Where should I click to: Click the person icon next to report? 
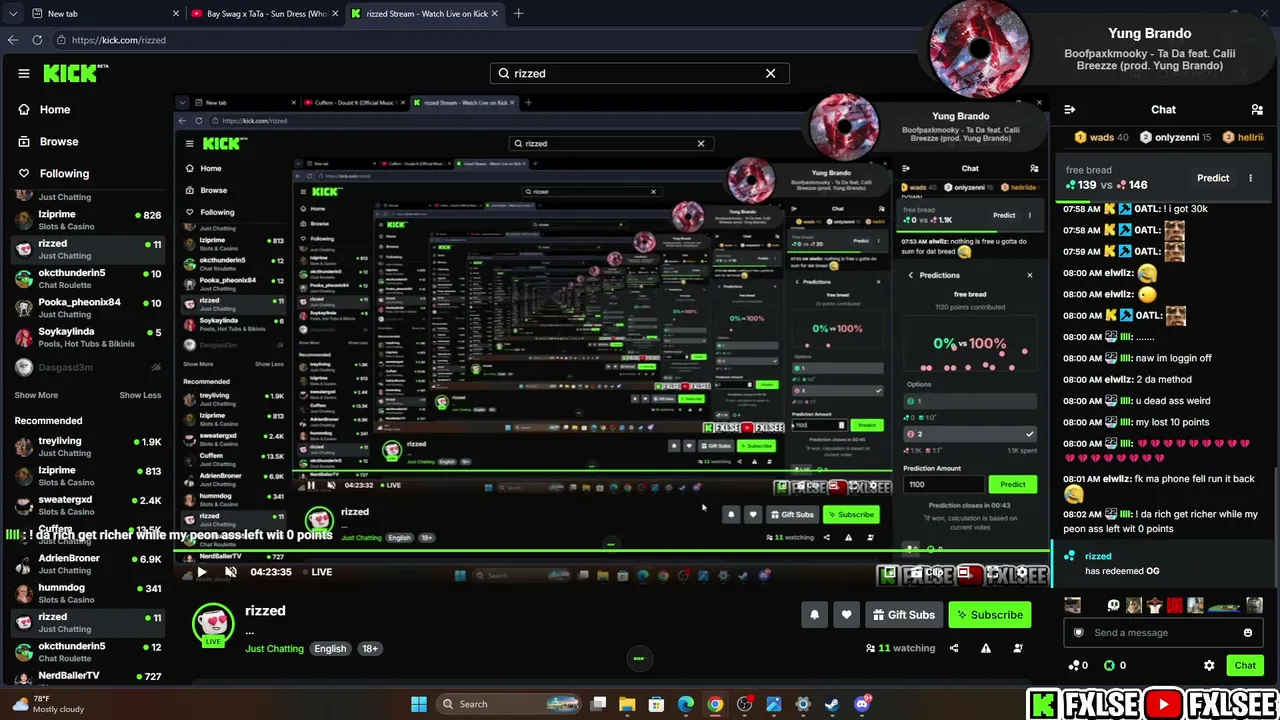[x=1018, y=648]
